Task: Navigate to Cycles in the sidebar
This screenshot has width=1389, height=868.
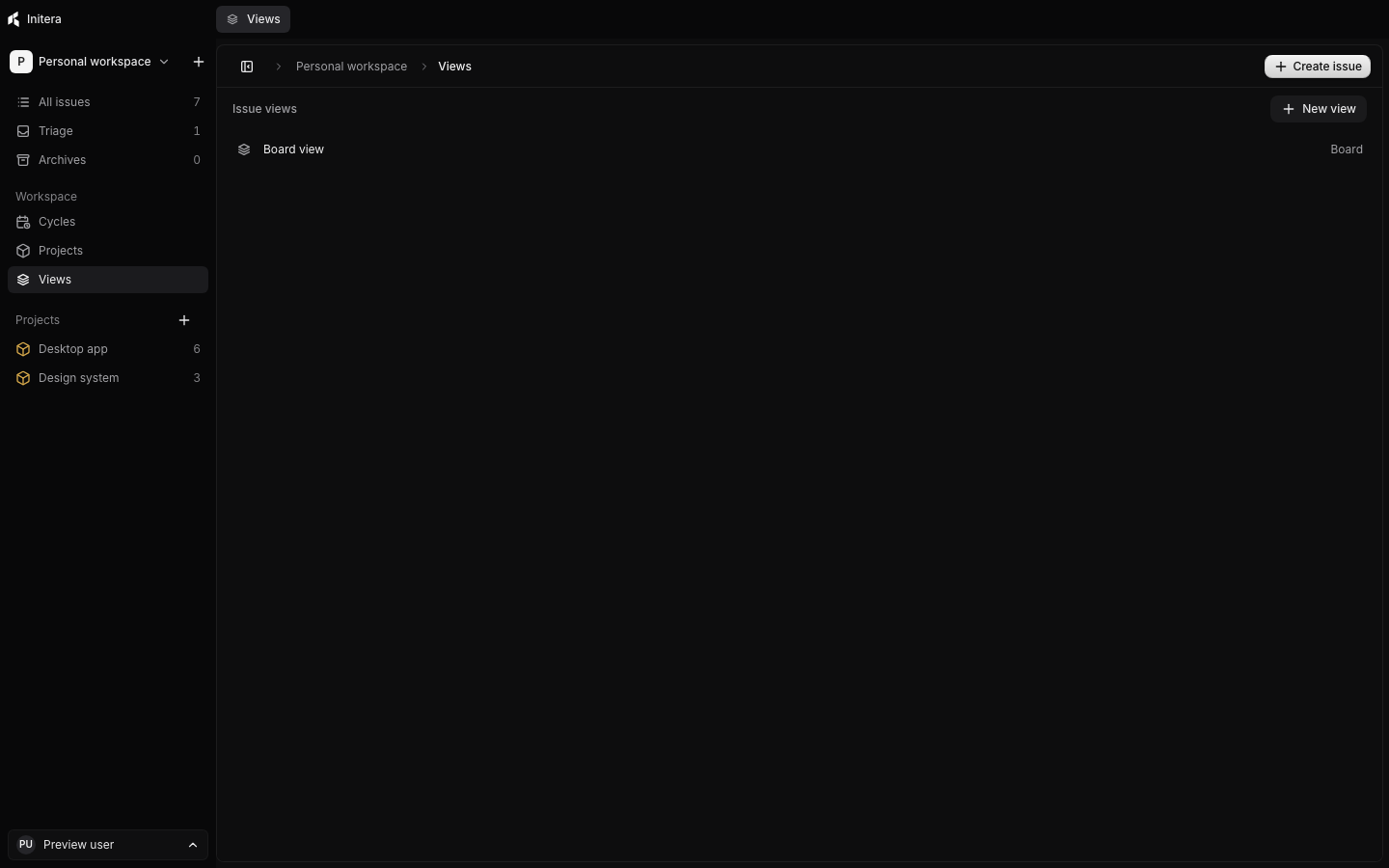Action: click(108, 222)
